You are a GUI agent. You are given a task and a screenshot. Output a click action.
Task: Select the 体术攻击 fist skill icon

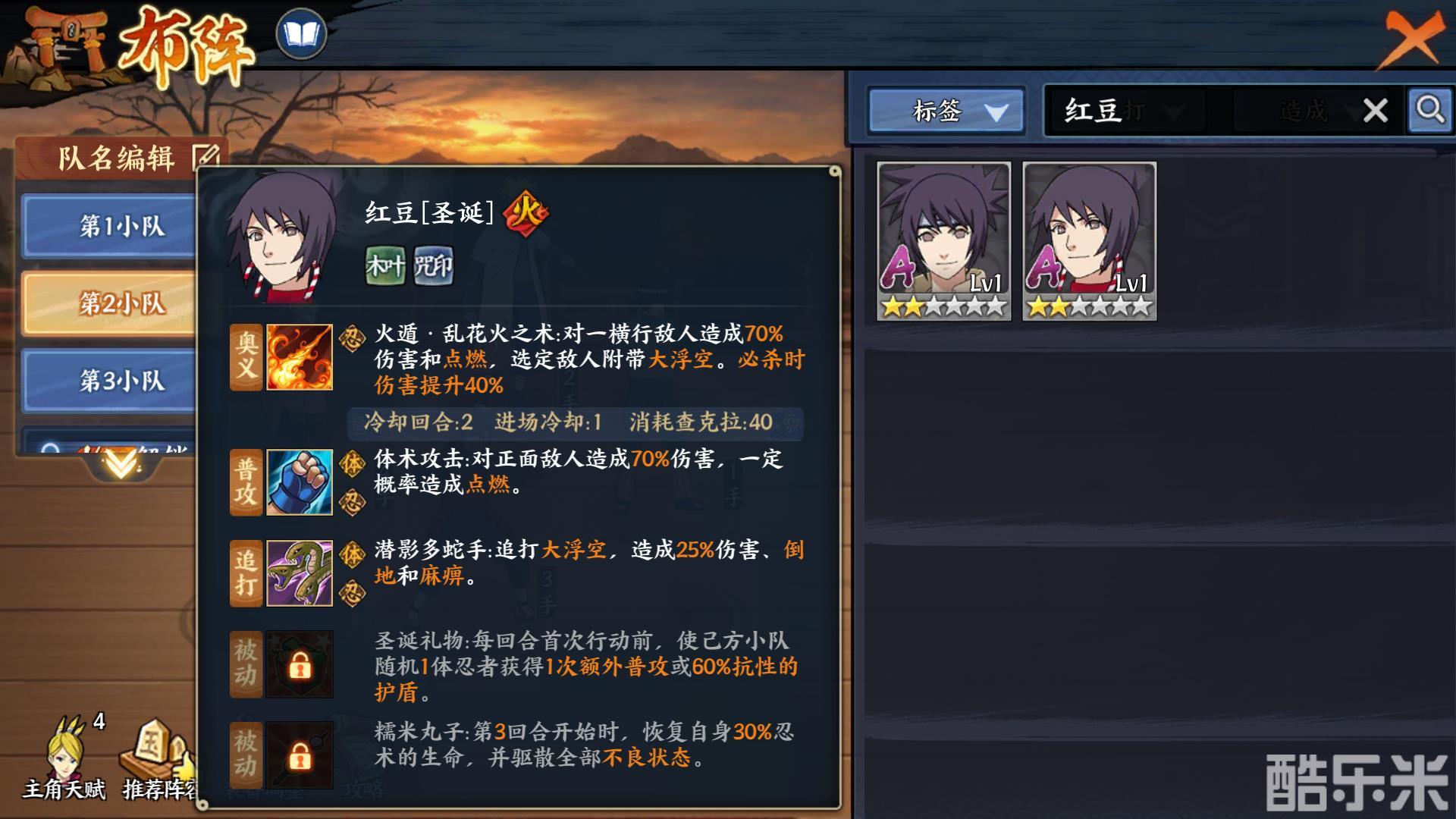tap(300, 482)
